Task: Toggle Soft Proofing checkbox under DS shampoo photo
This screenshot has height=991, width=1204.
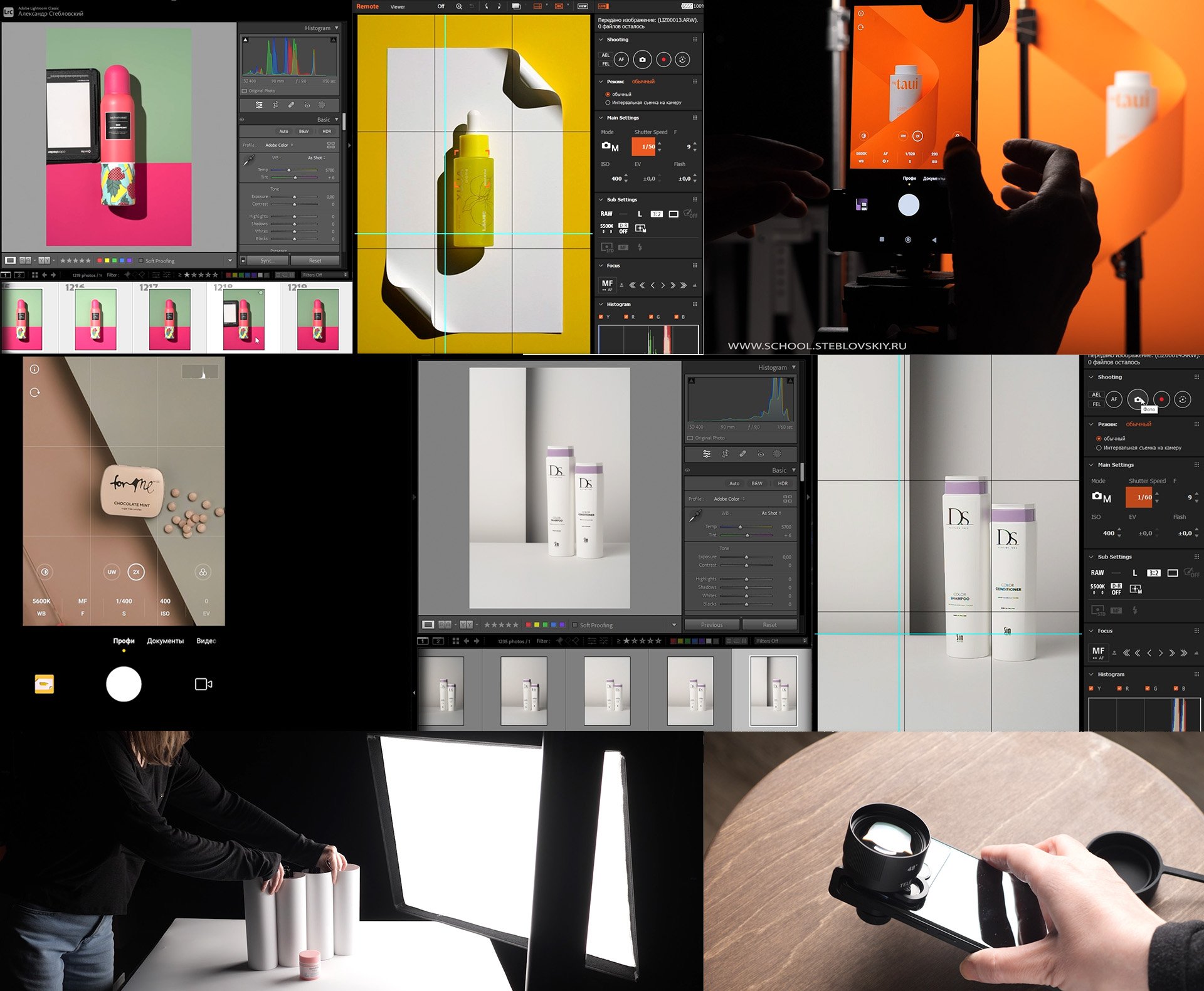Action: point(575,625)
